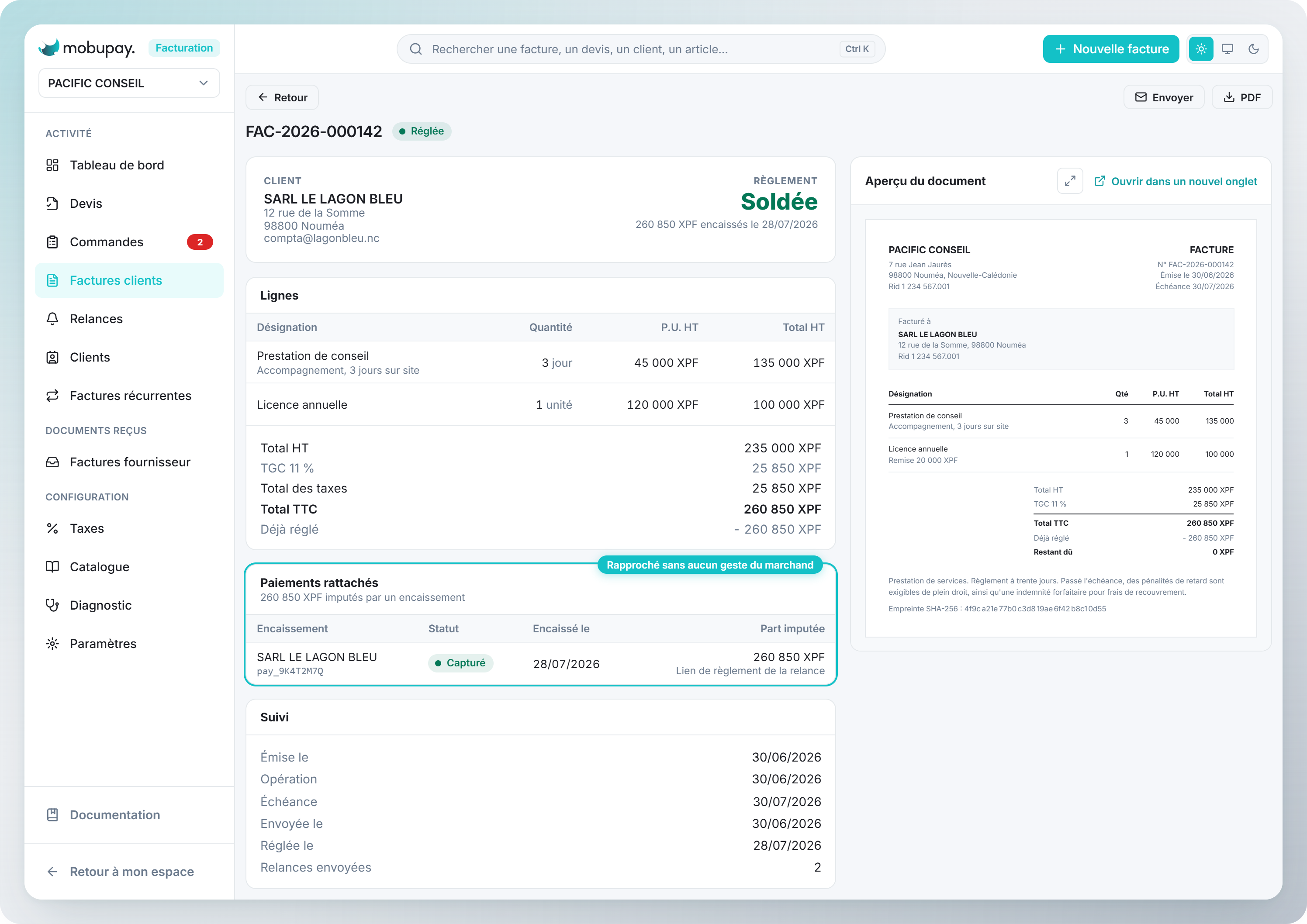
Task: Click the Prestation de conseil line
Action: pos(540,362)
